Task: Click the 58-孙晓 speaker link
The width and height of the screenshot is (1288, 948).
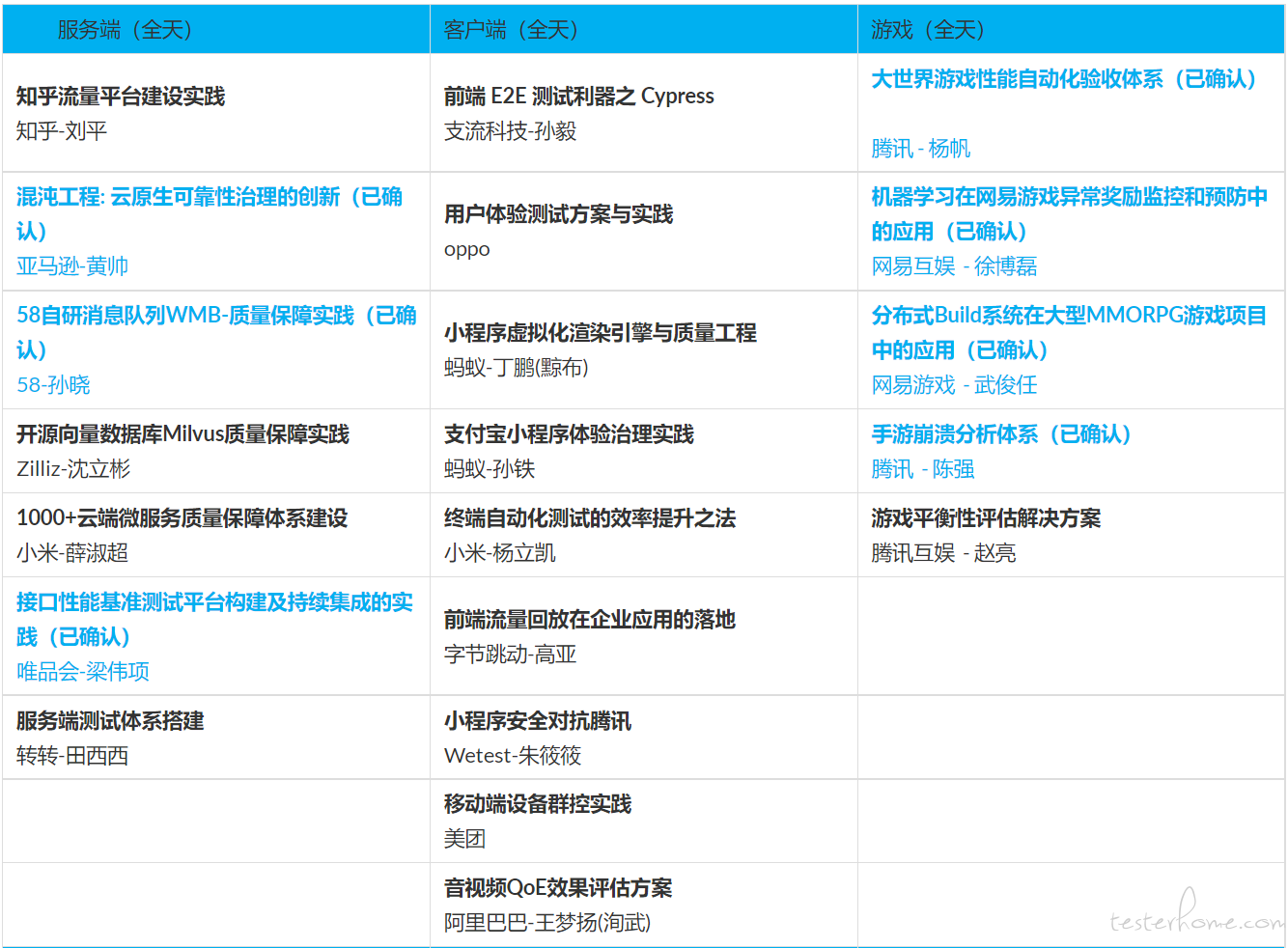Action: tap(53, 385)
